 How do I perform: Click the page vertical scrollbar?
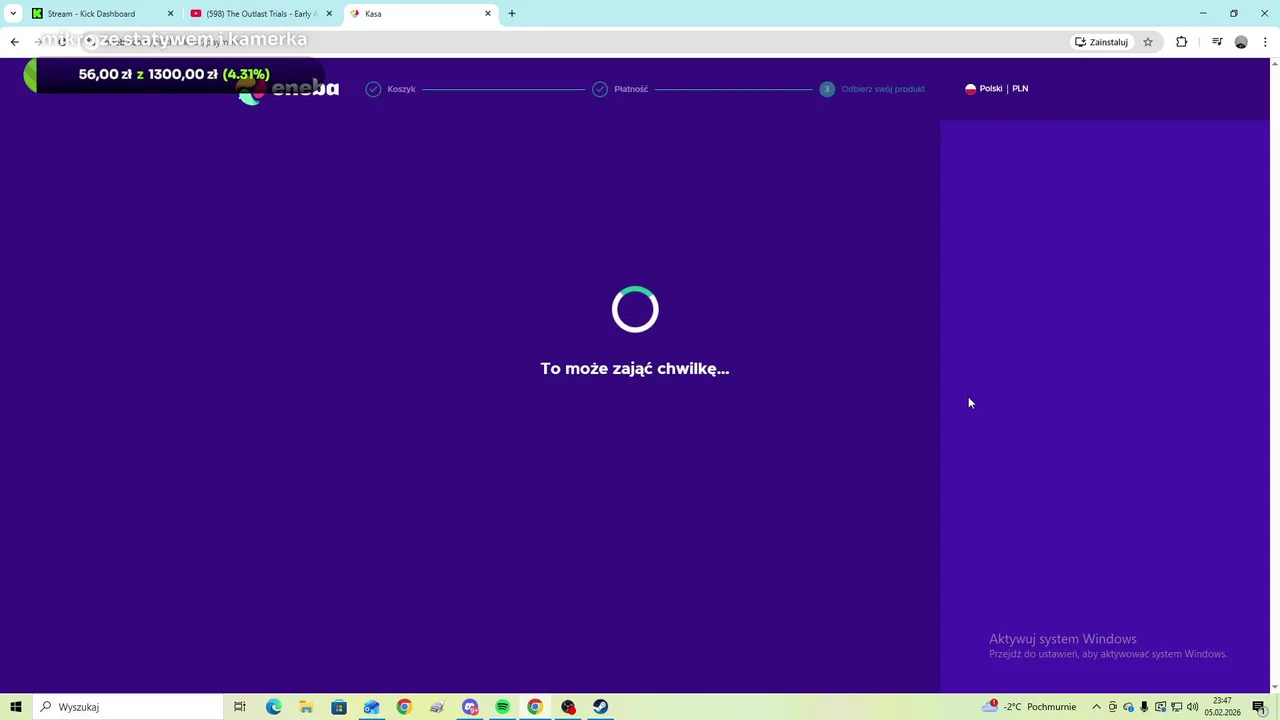[x=1274, y=375]
